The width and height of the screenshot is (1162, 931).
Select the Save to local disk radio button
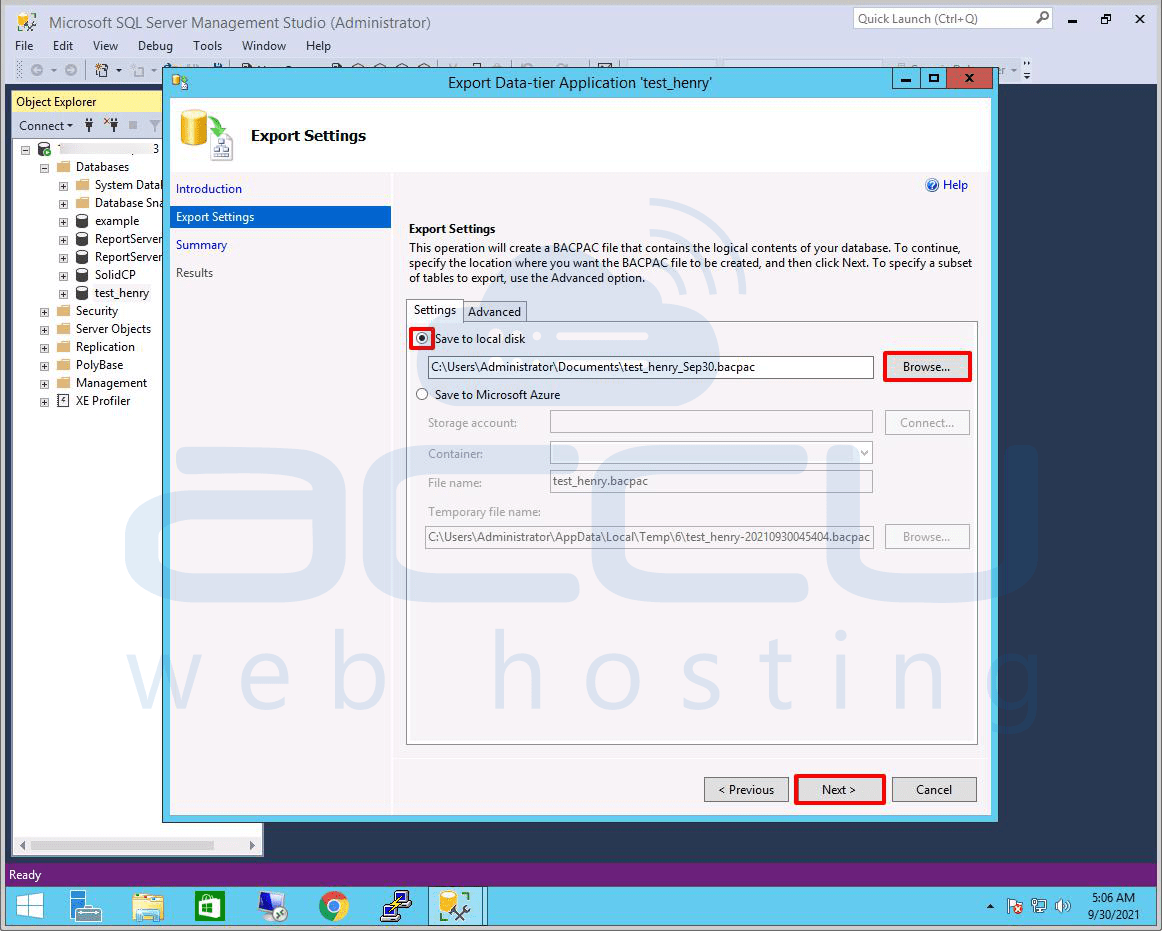point(422,339)
